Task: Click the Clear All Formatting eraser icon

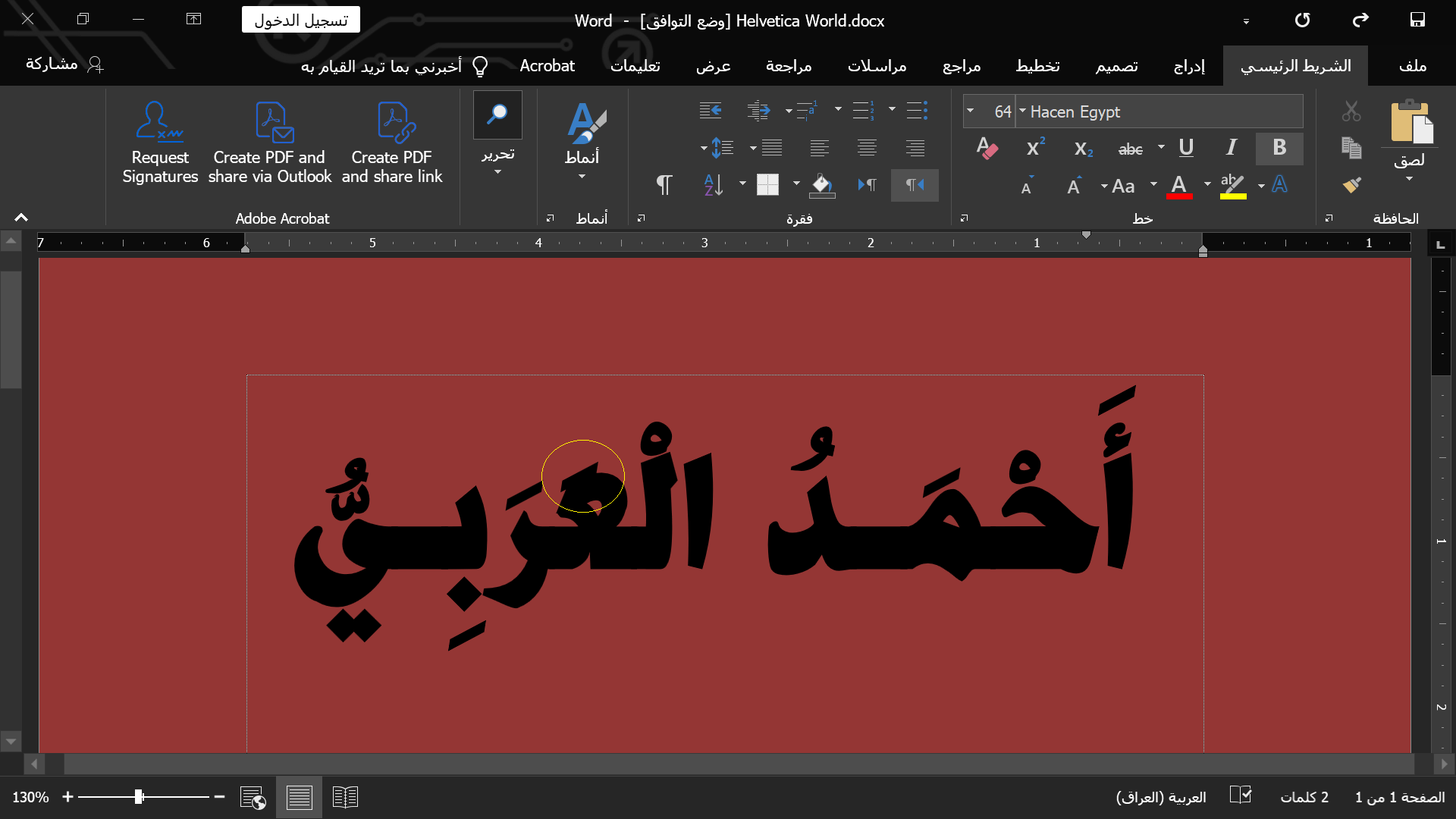Action: (x=987, y=148)
